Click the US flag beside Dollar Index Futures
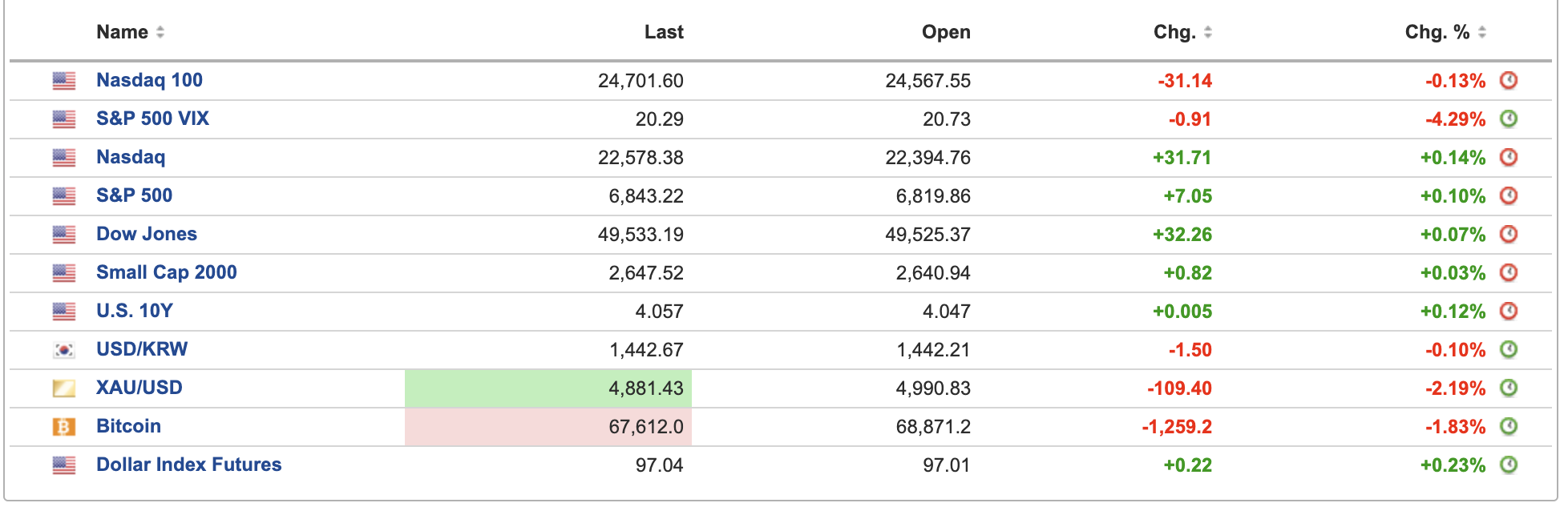Image resolution: width=1568 pixels, height=511 pixels. 64,465
